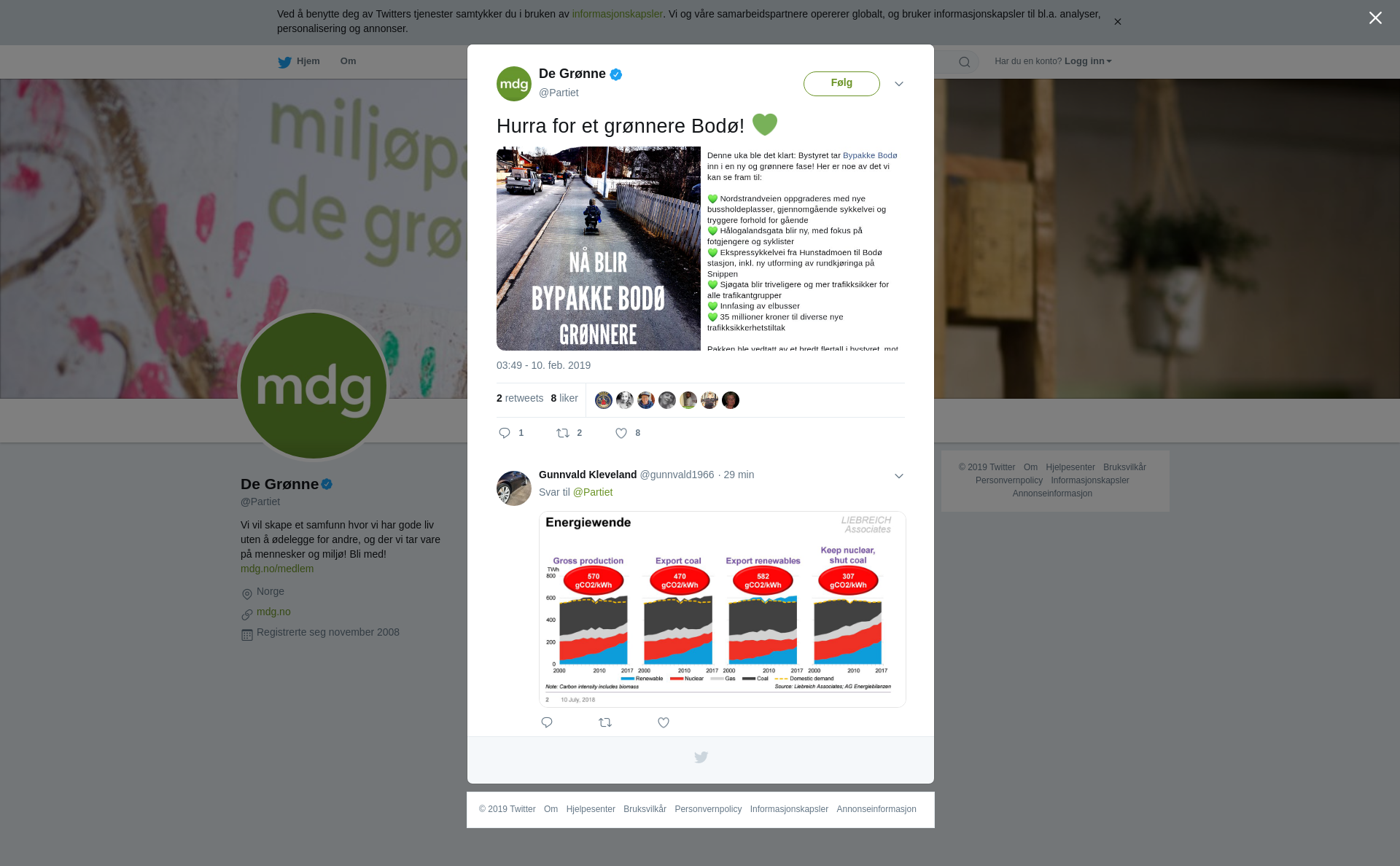Open the Logg inn dropdown
Viewport: 1400px width, 866px height.
[x=1088, y=61]
